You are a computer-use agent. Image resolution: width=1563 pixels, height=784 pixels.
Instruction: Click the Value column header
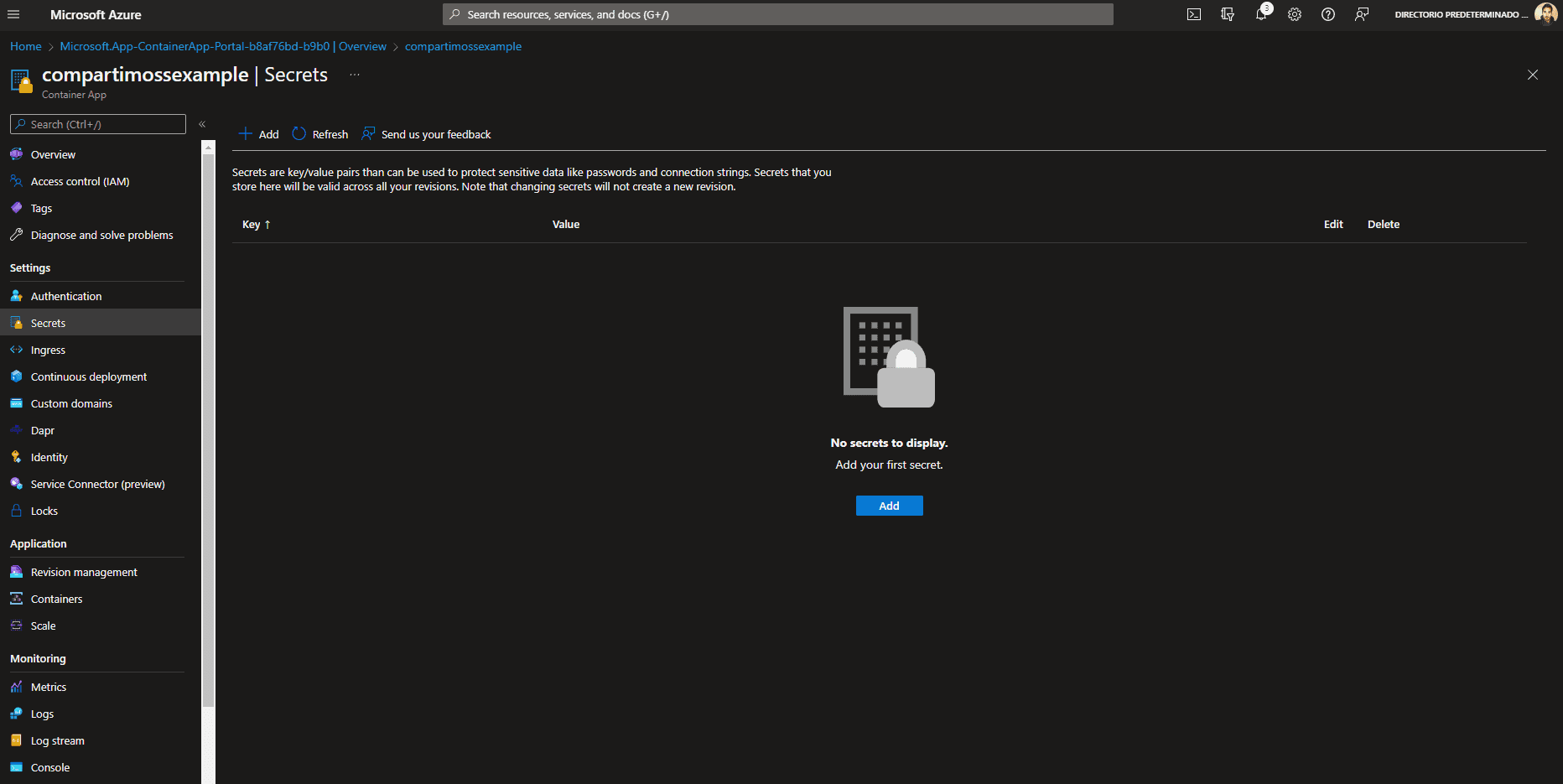point(566,225)
